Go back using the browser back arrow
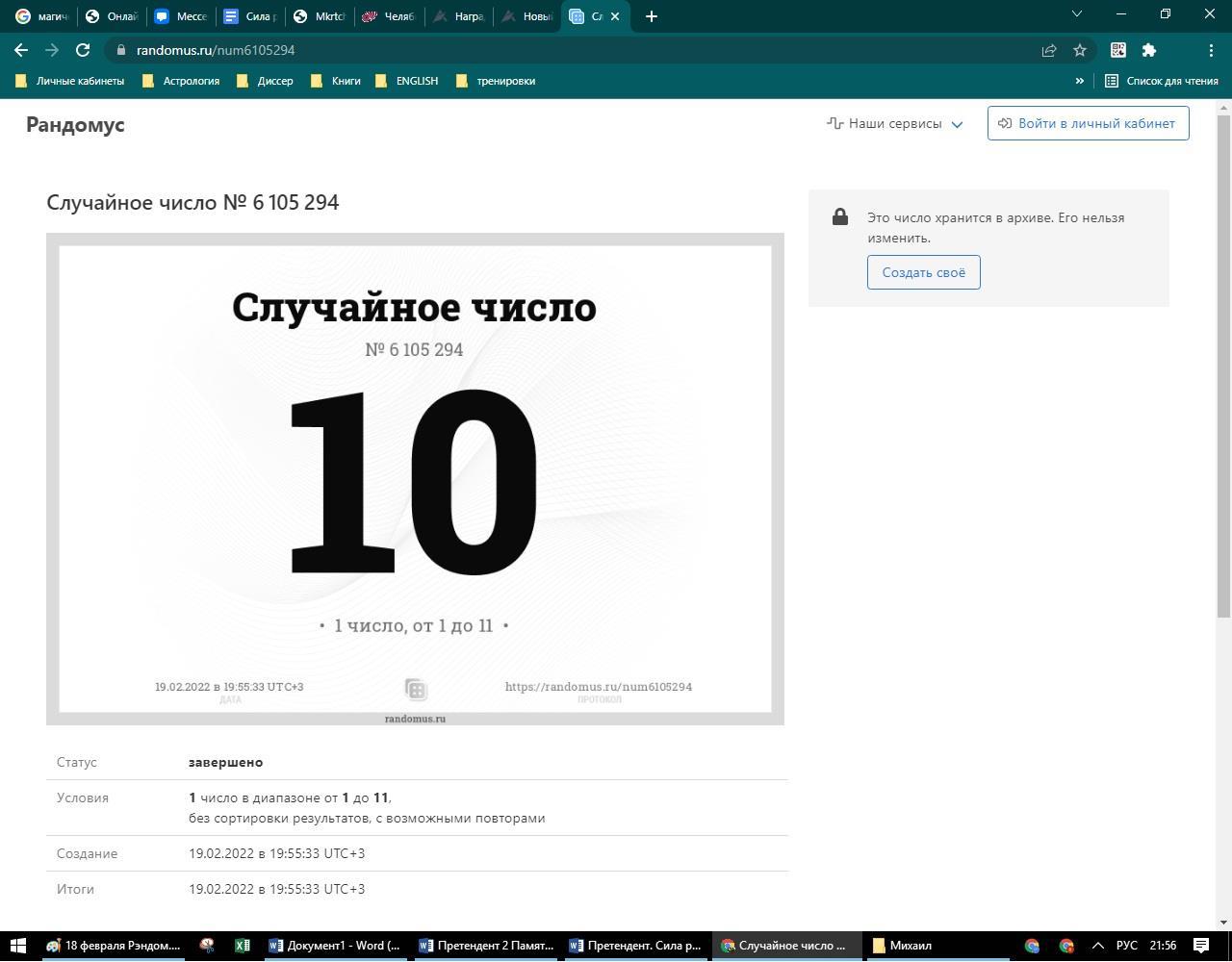1232x962 pixels. point(21,50)
